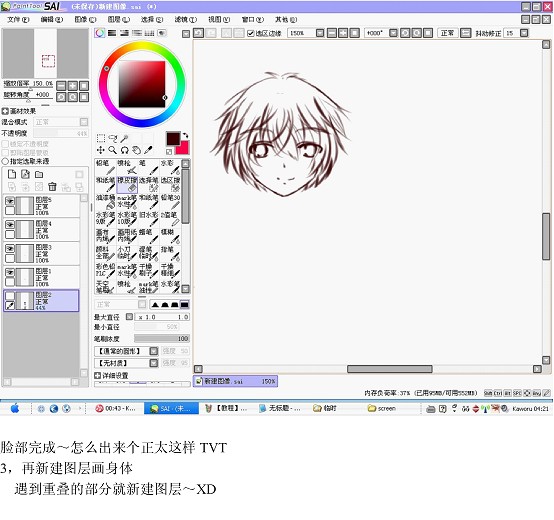Select the rectangular selection tool
The width and height of the screenshot is (554, 520).
(x=101, y=138)
